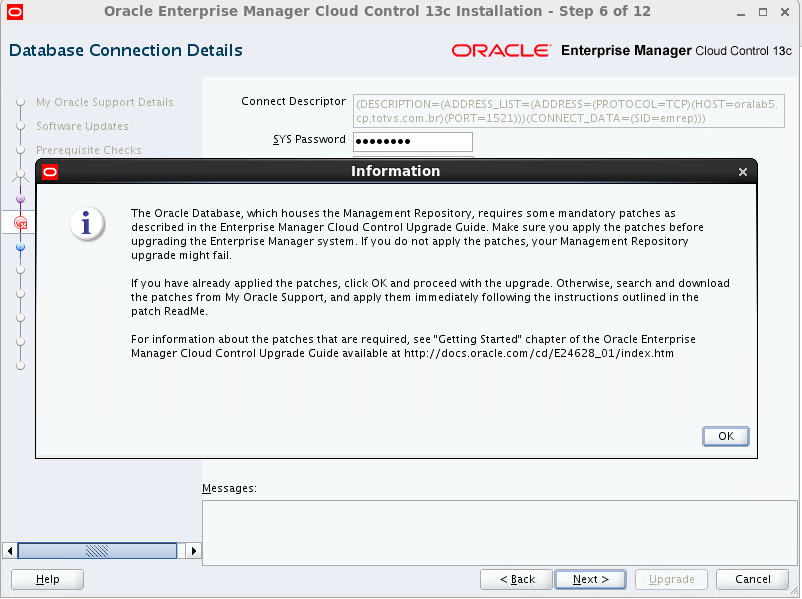The width and height of the screenshot is (802, 599).
Task: Proceed by clicking Next
Action: tap(590, 579)
